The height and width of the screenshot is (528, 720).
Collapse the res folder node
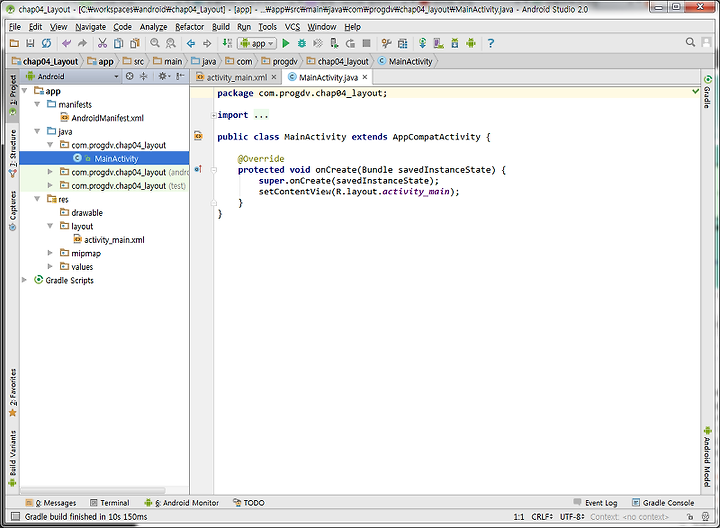(x=38, y=199)
